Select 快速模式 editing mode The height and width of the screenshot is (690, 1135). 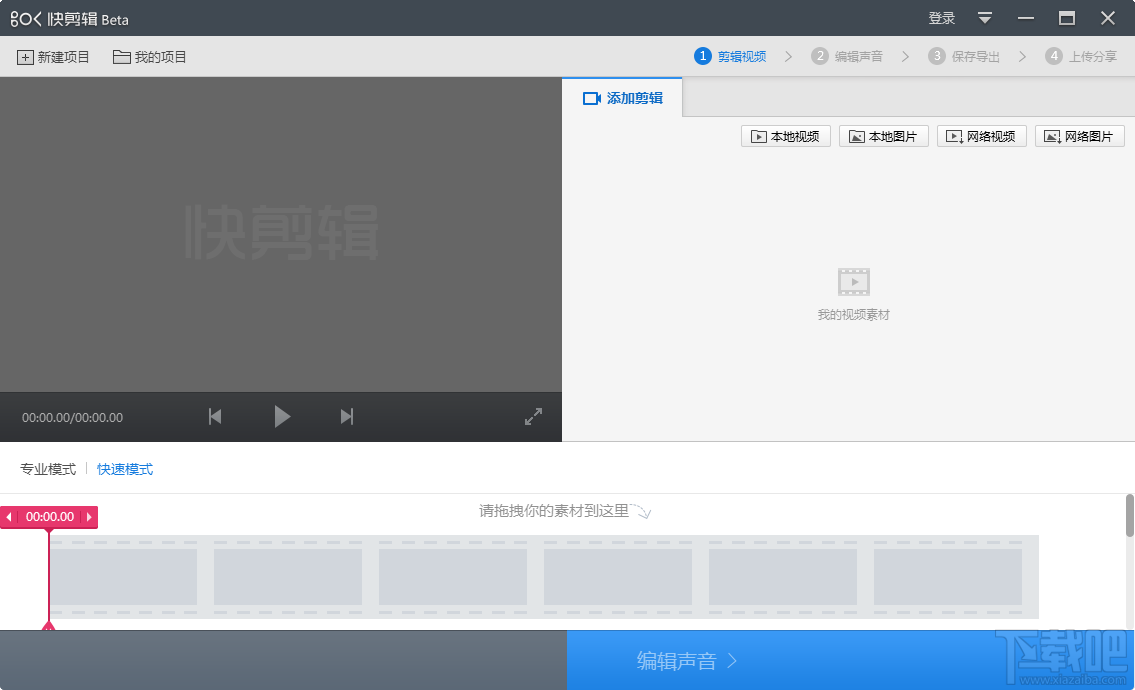125,468
